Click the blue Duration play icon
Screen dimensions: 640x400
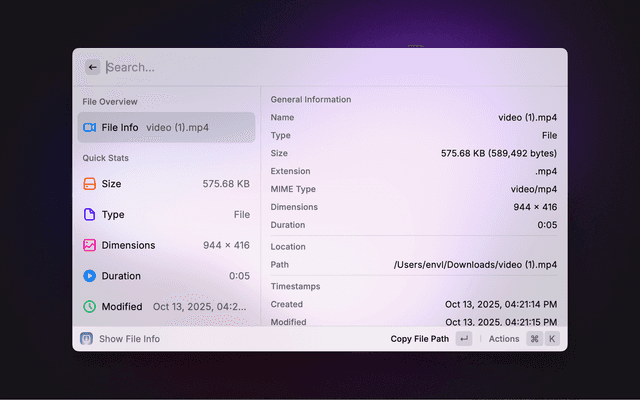click(89, 276)
